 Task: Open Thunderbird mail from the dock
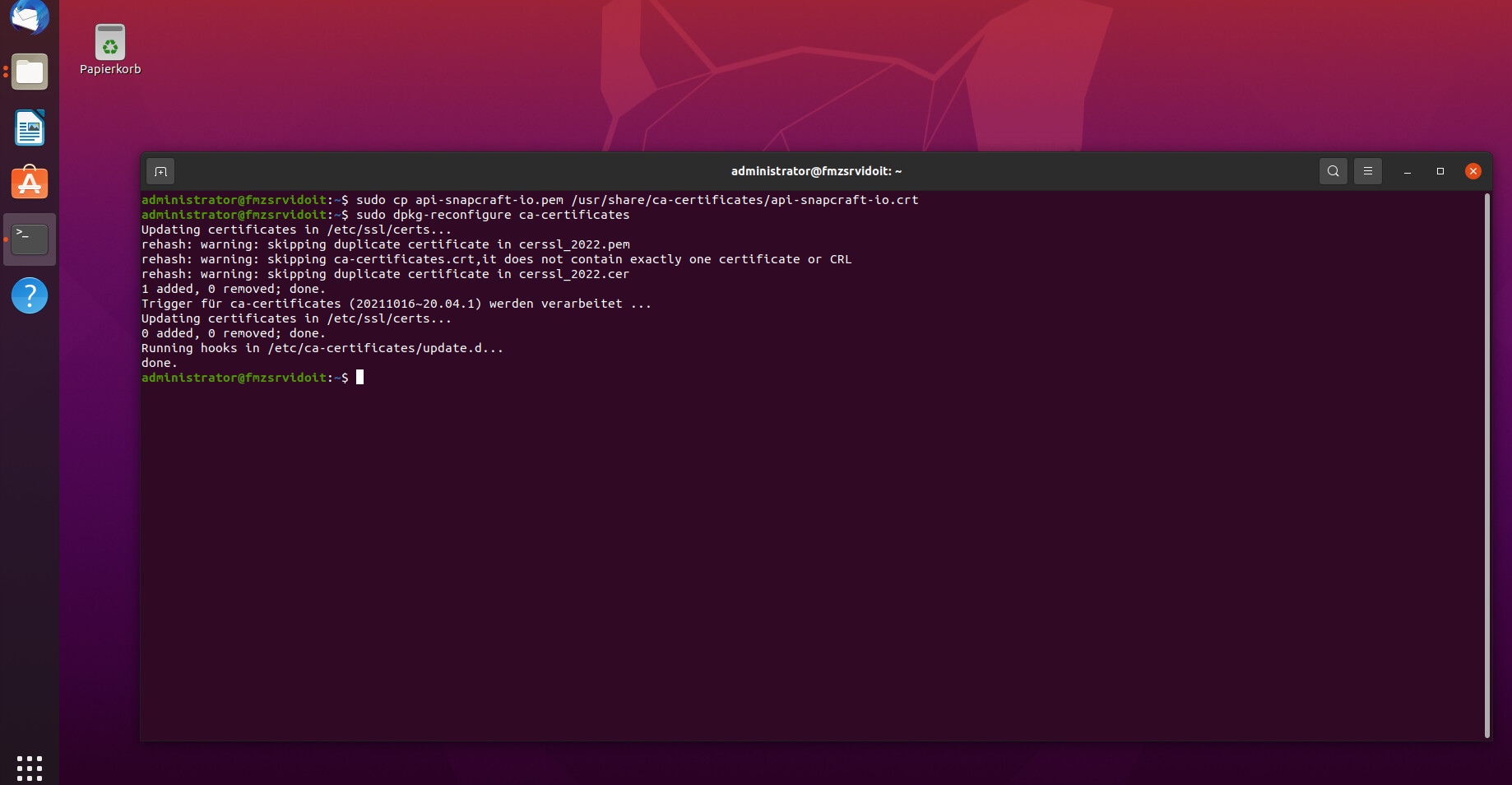point(30,16)
